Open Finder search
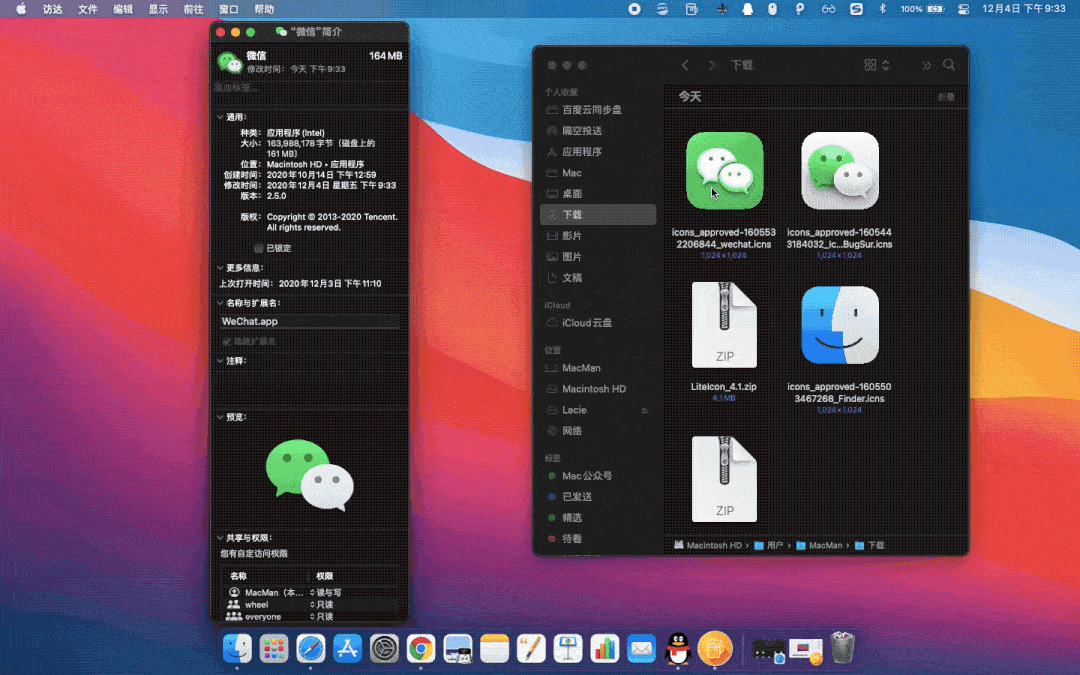This screenshot has width=1080, height=675. click(948, 65)
